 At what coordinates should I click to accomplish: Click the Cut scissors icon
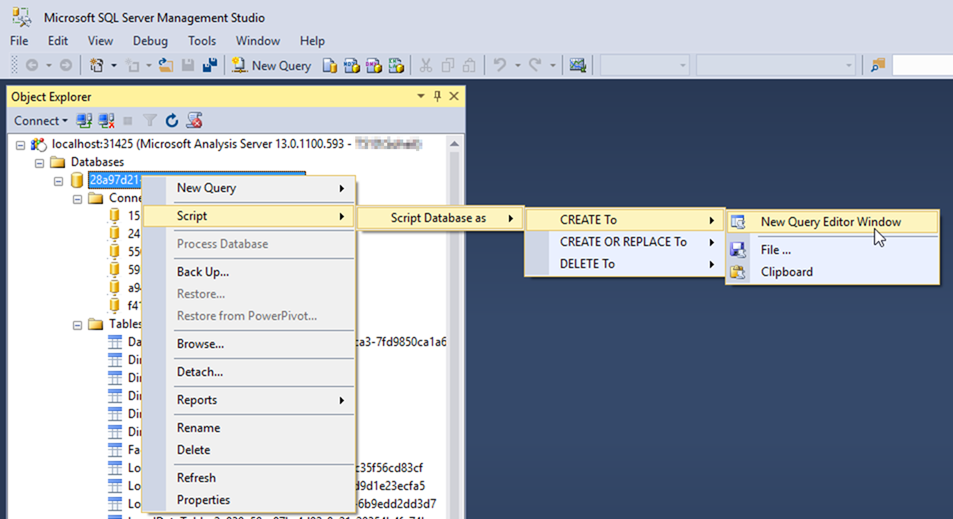[x=425, y=66]
